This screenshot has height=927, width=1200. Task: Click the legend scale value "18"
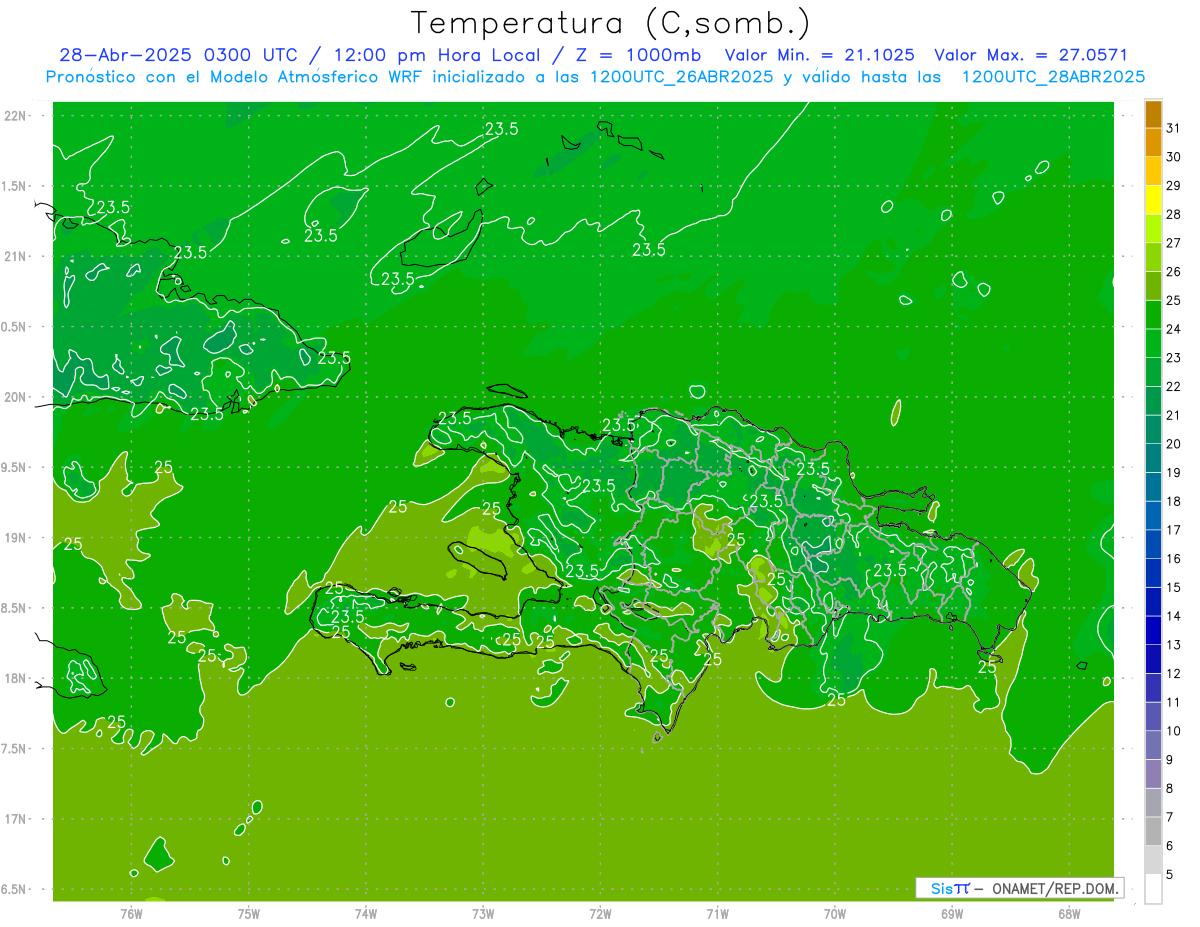coord(1174,501)
